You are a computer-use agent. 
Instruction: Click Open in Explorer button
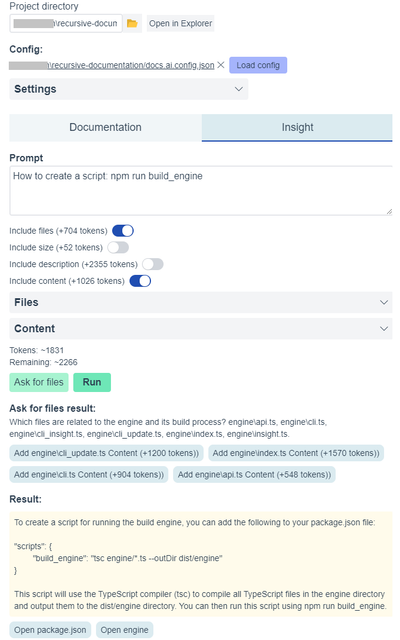[x=180, y=24]
